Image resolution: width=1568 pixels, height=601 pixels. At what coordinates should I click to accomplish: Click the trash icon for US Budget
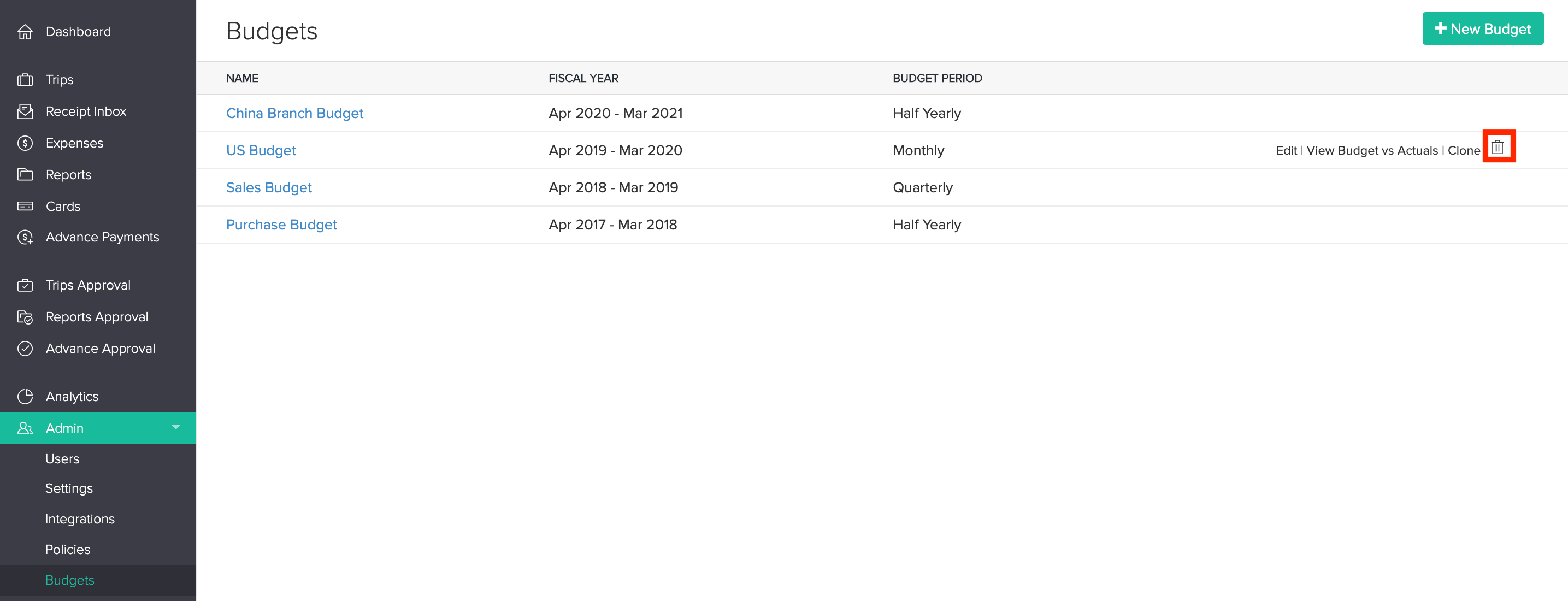click(x=1498, y=147)
